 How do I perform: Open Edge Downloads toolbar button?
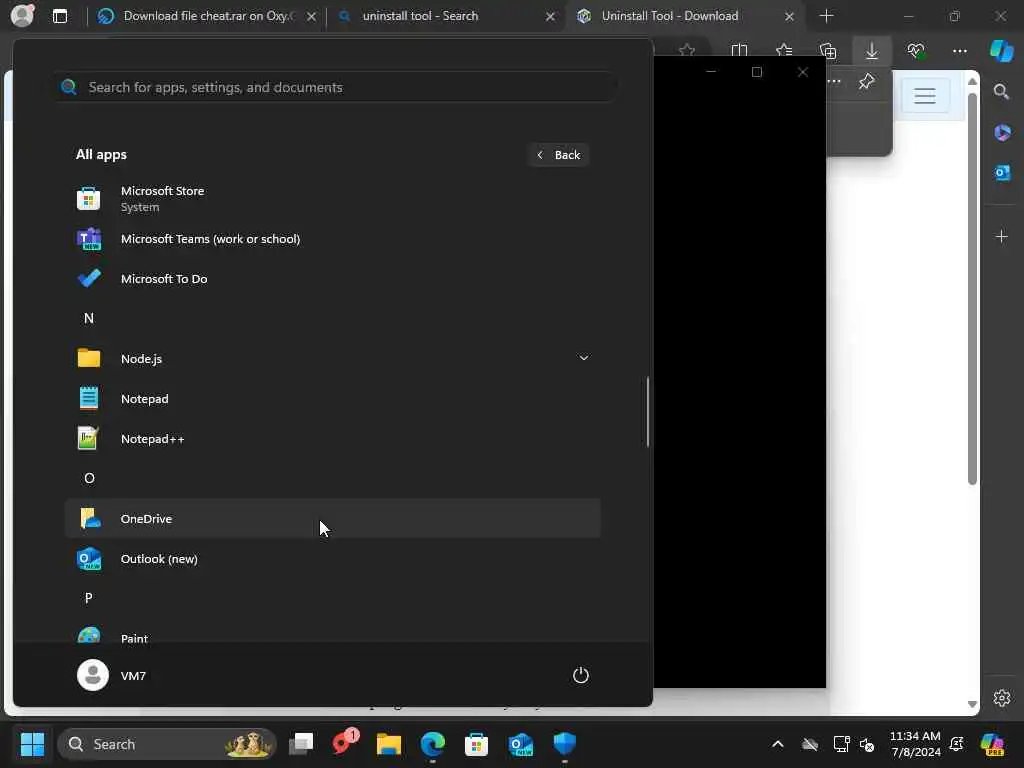872,51
